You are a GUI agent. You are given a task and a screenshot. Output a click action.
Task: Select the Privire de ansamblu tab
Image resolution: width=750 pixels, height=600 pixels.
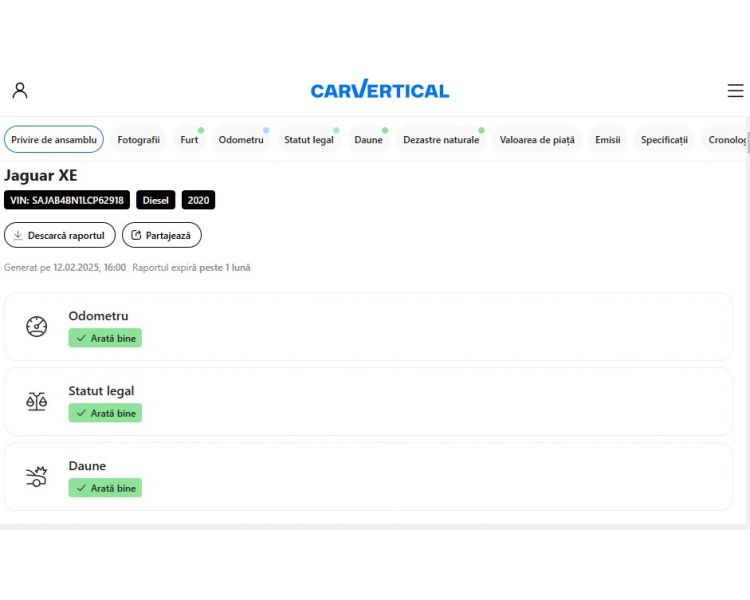pyautogui.click(x=54, y=140)
